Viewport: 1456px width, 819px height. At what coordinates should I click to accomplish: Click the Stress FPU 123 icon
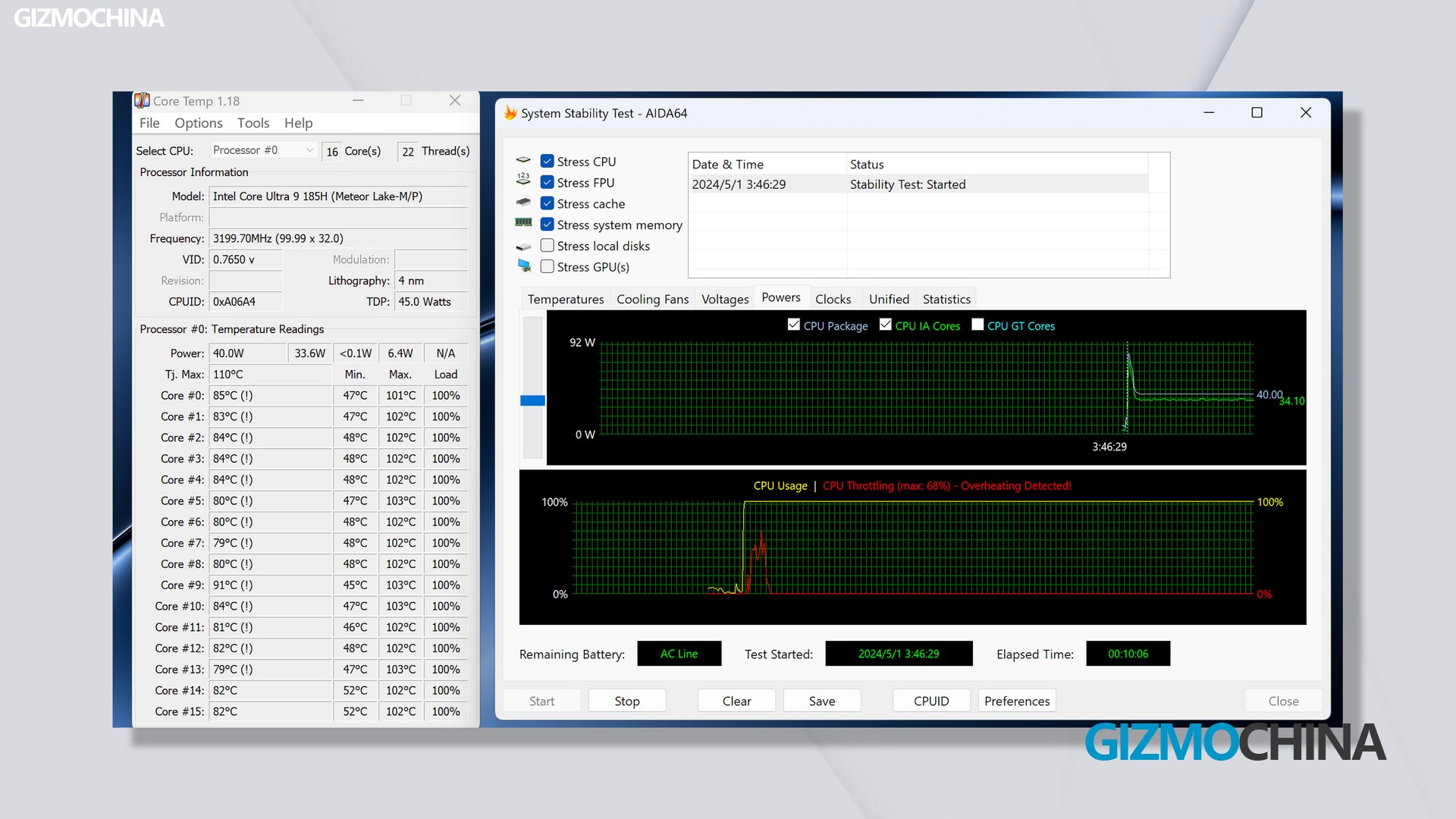[523, 179]
